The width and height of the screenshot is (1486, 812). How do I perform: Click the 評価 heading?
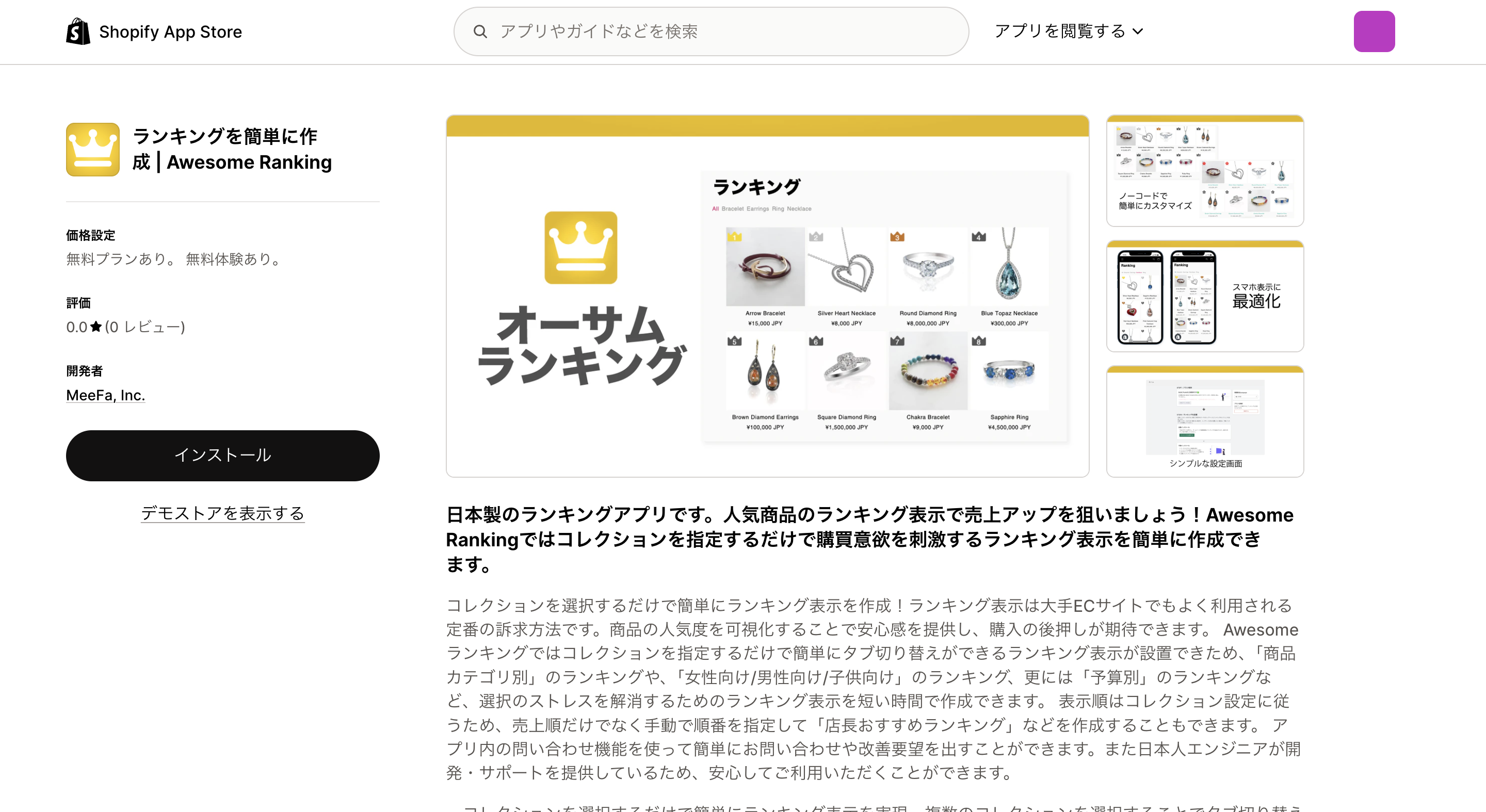78,303
